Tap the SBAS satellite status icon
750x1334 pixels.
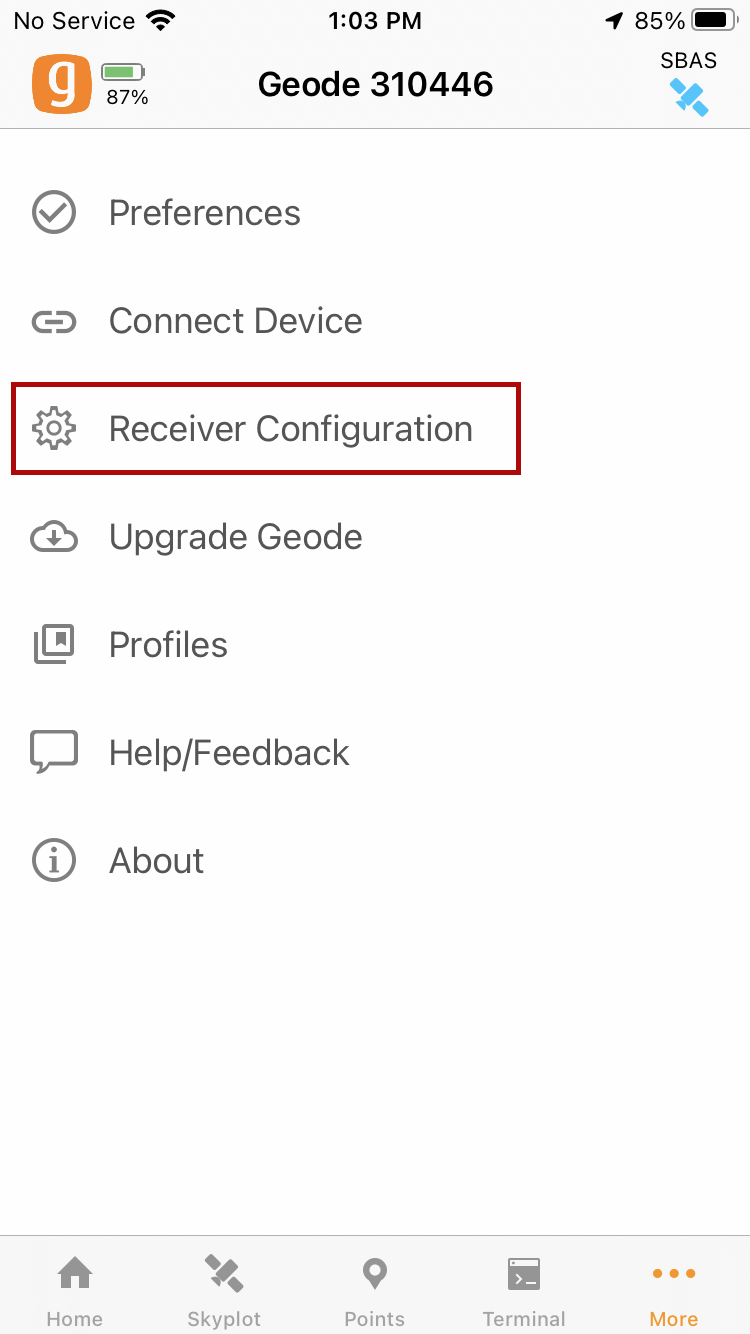point(689,97)
